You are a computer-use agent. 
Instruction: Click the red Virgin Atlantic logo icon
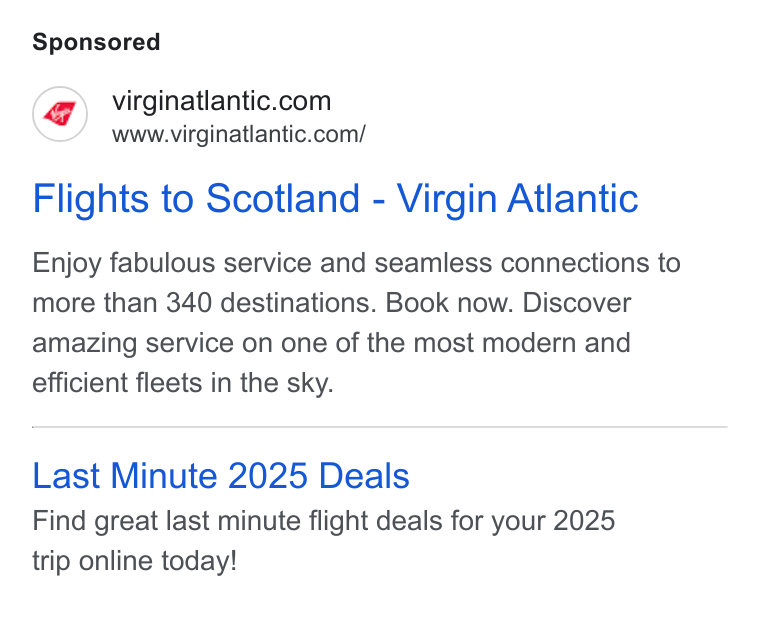pos(60,114)
